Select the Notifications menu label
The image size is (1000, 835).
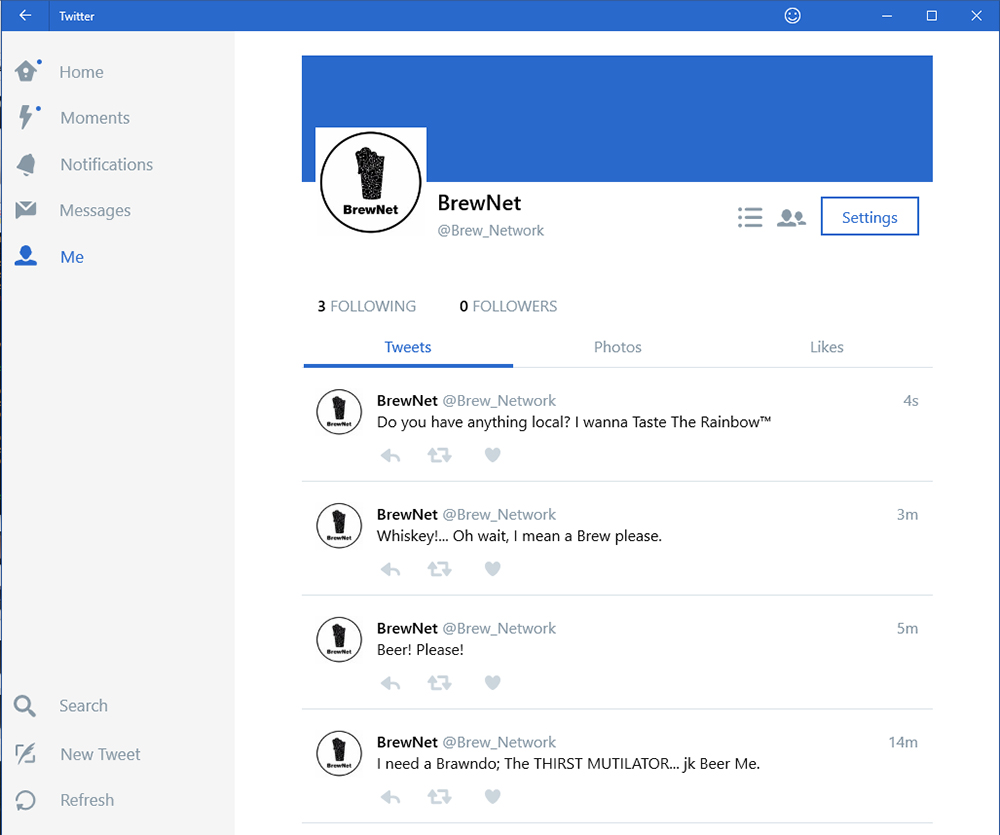point(107,165)
